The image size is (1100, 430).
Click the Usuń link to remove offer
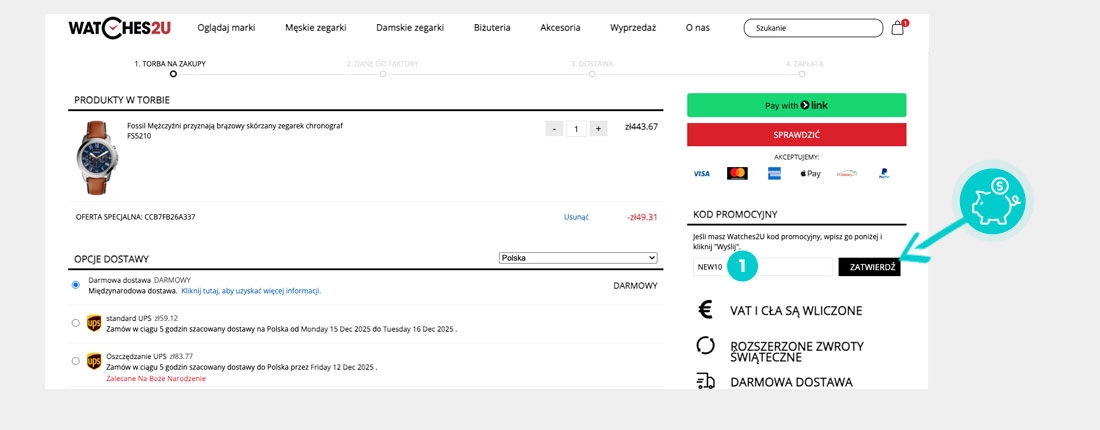pyautogui.click(x=576, y=216)
